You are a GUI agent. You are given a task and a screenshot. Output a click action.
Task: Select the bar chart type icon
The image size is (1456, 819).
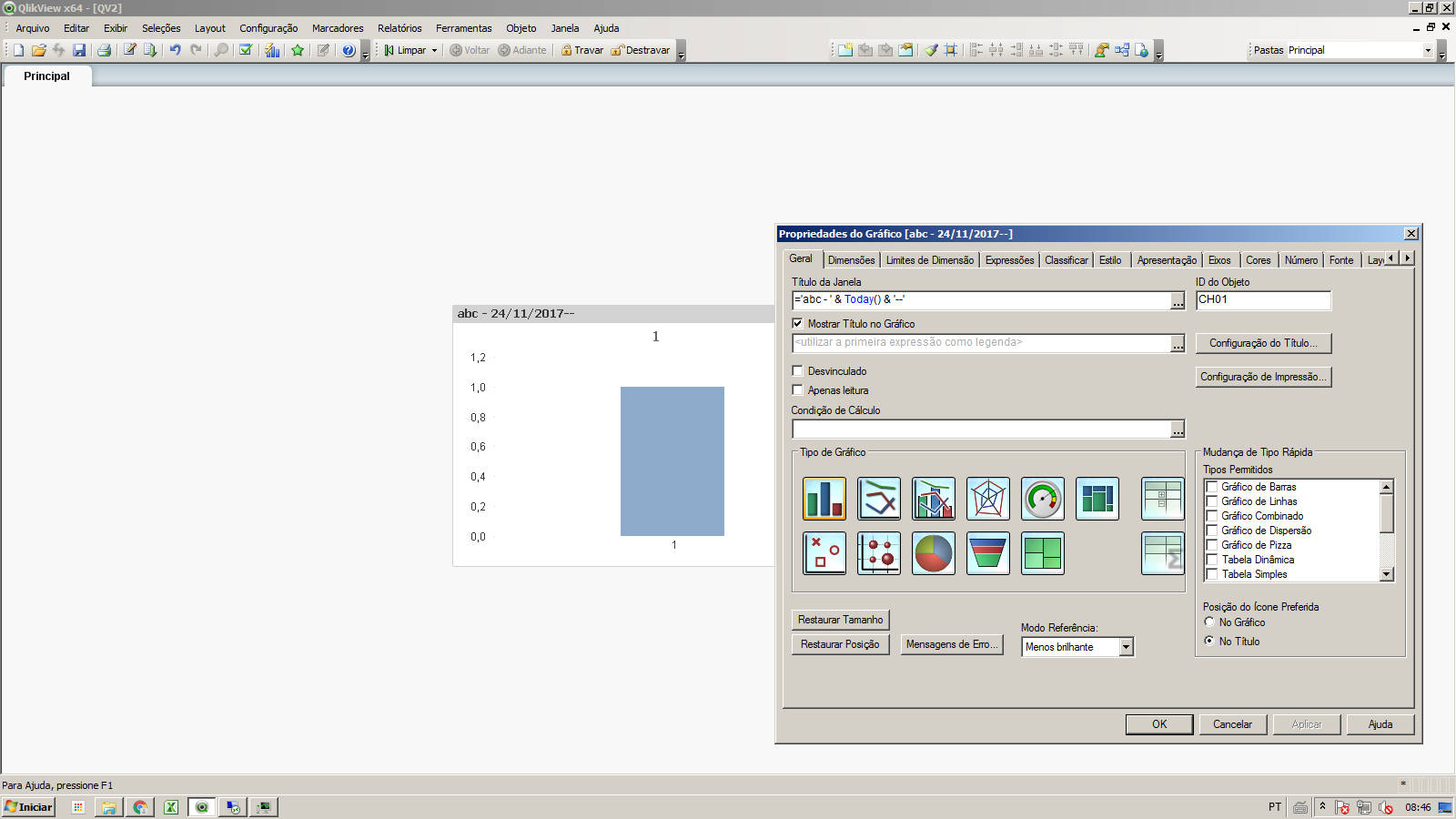(824, 499)
